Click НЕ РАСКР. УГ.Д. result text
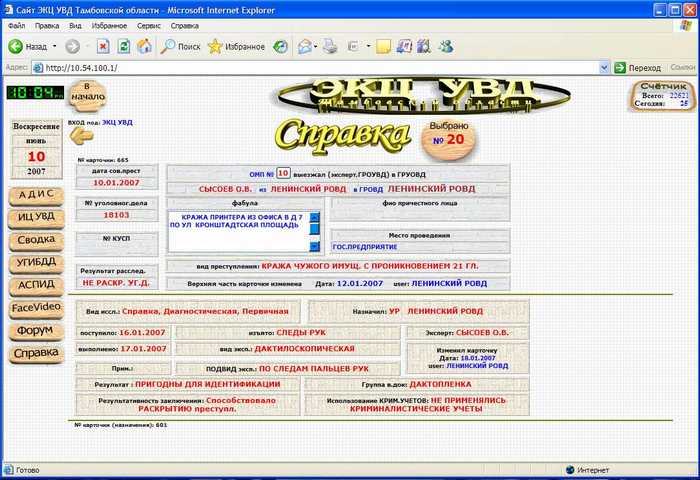The width and height of the screenshot is (700, 480). [x=116, y=283]
